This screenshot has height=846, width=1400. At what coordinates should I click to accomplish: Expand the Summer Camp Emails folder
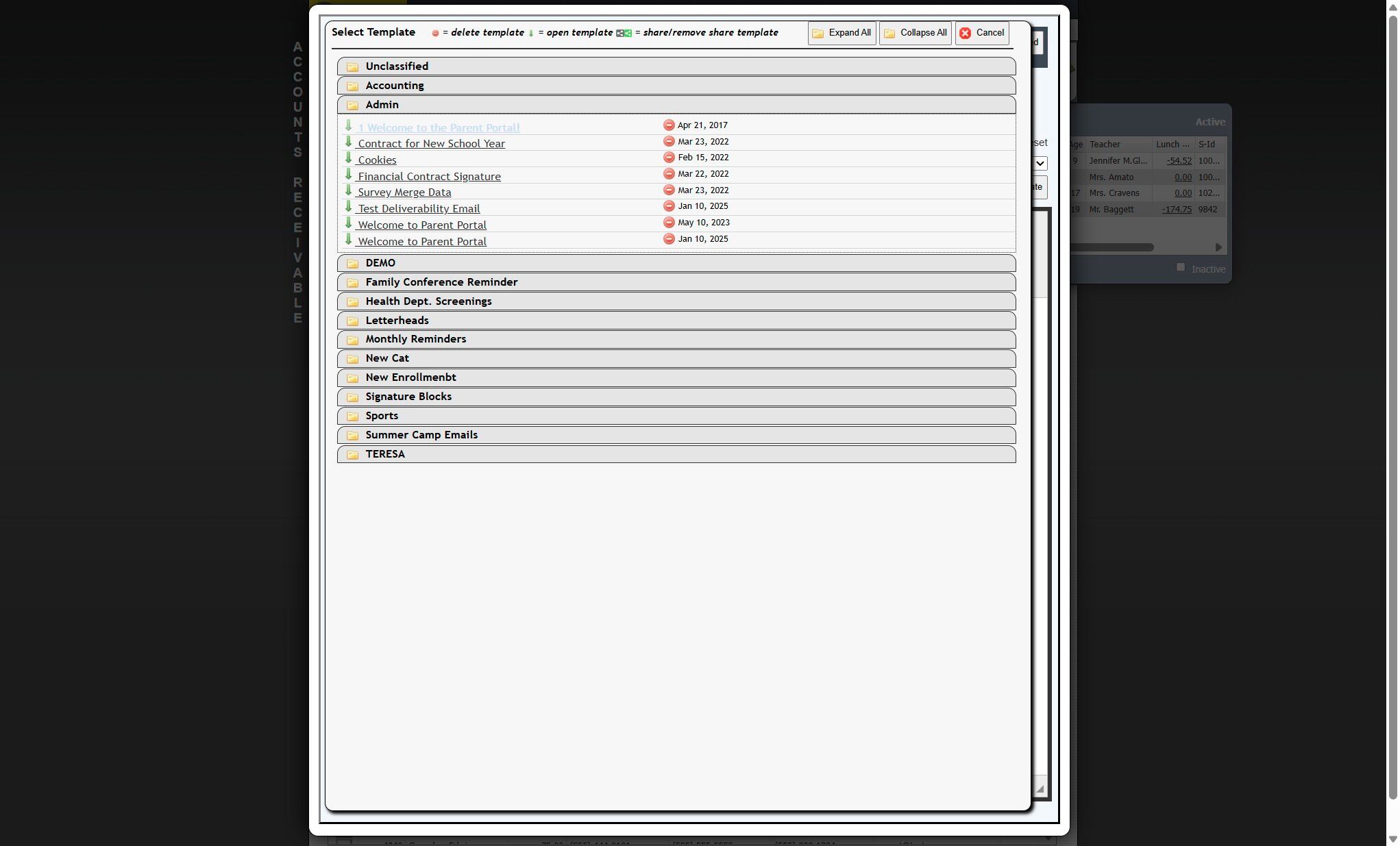[421, 435]
